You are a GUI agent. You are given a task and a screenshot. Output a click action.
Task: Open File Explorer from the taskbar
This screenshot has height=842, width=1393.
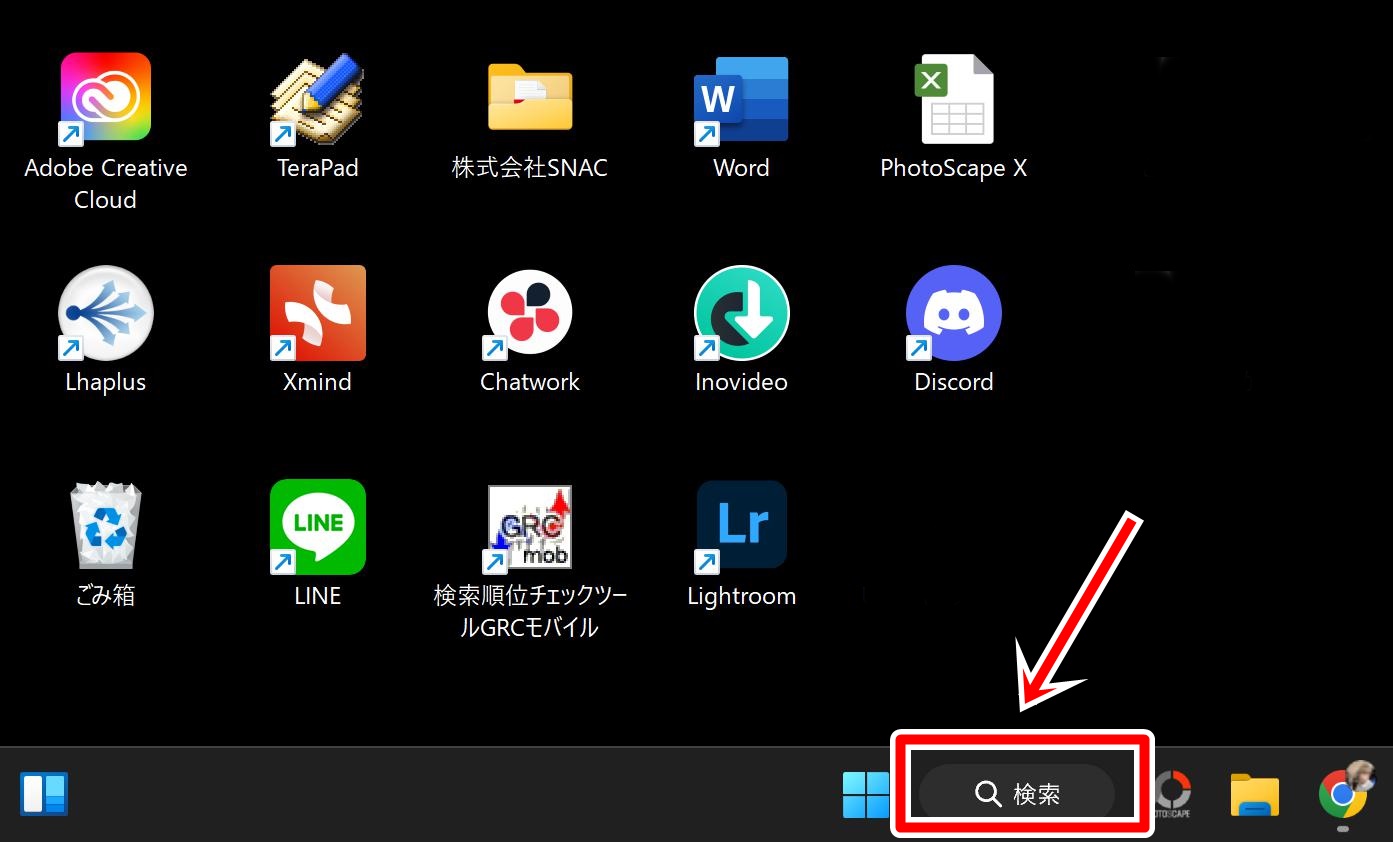pyautogui.click(x=1255, y=793)
